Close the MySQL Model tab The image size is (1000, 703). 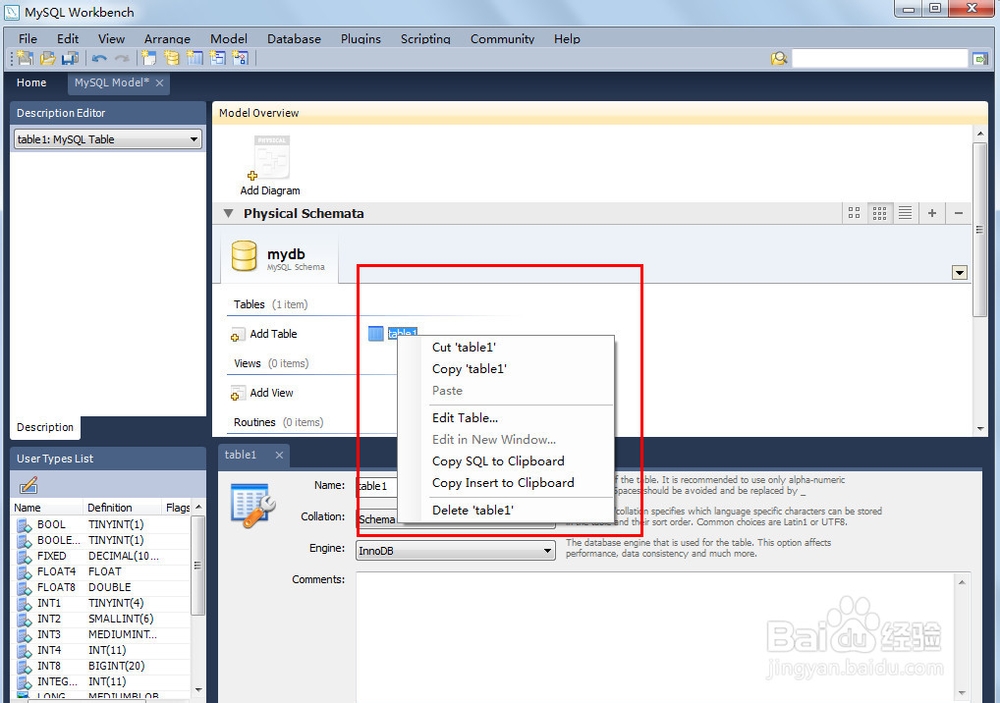[x=159, y=83]
